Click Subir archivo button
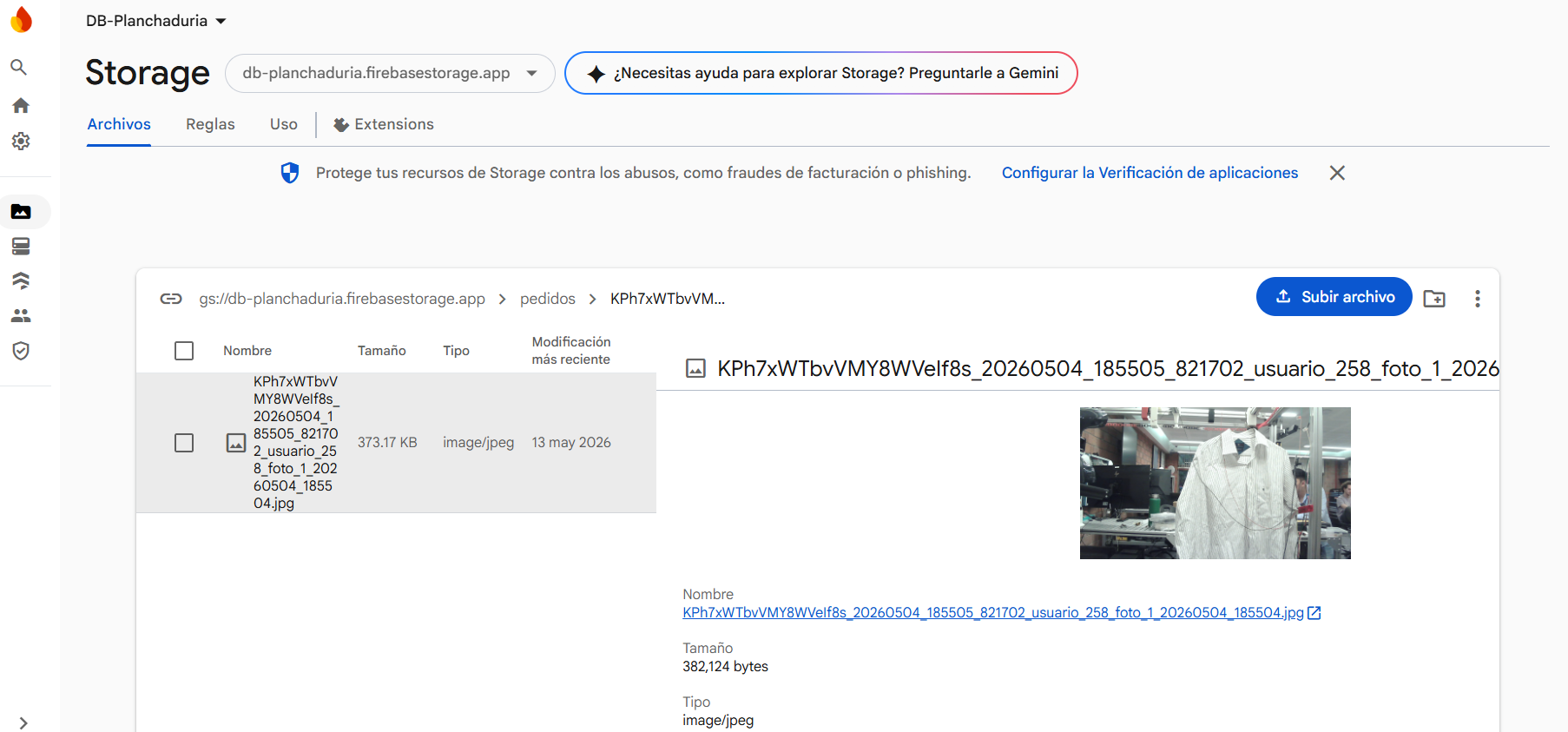The width and height of the screenshot is (1568, 732). pos(1334,297)
